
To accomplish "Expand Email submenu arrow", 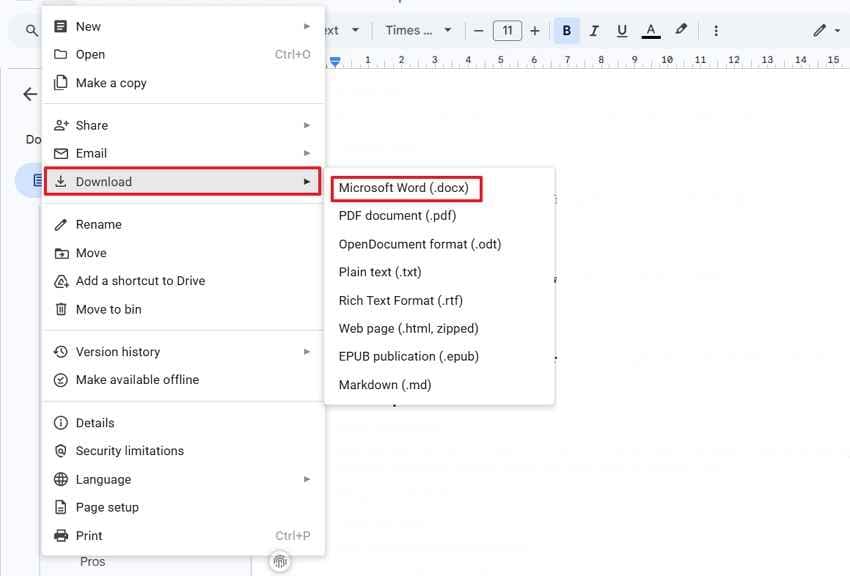I will pos(307,153).
